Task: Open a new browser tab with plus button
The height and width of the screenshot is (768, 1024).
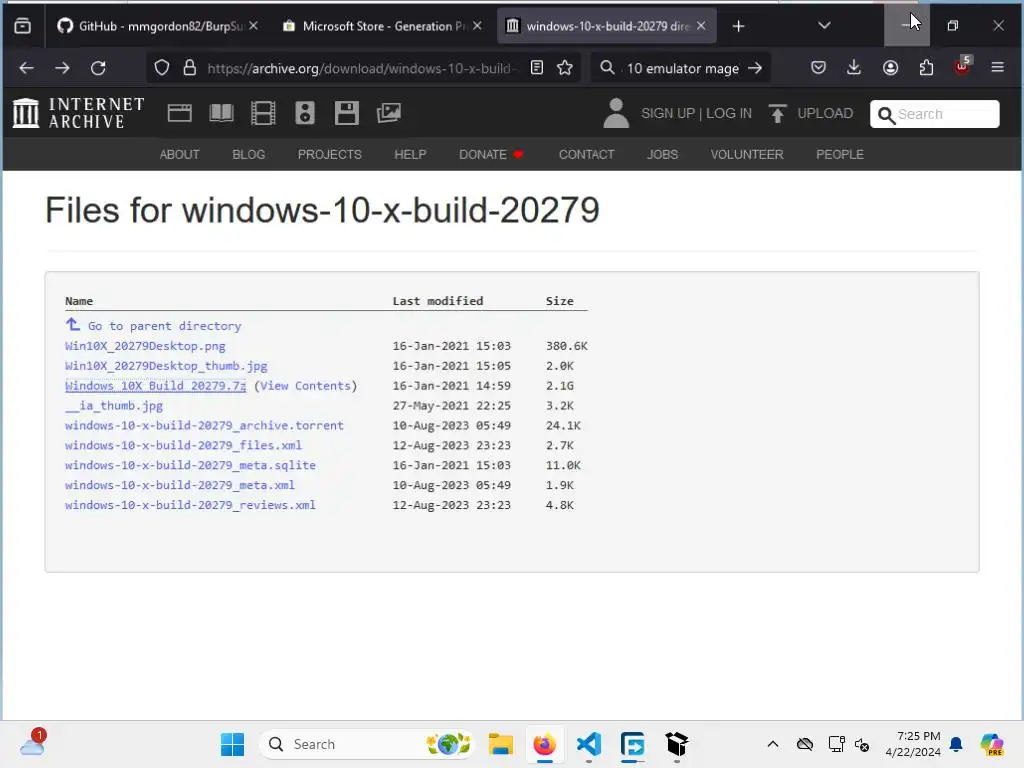Action: pyautogui.click(x=738, y=26)
